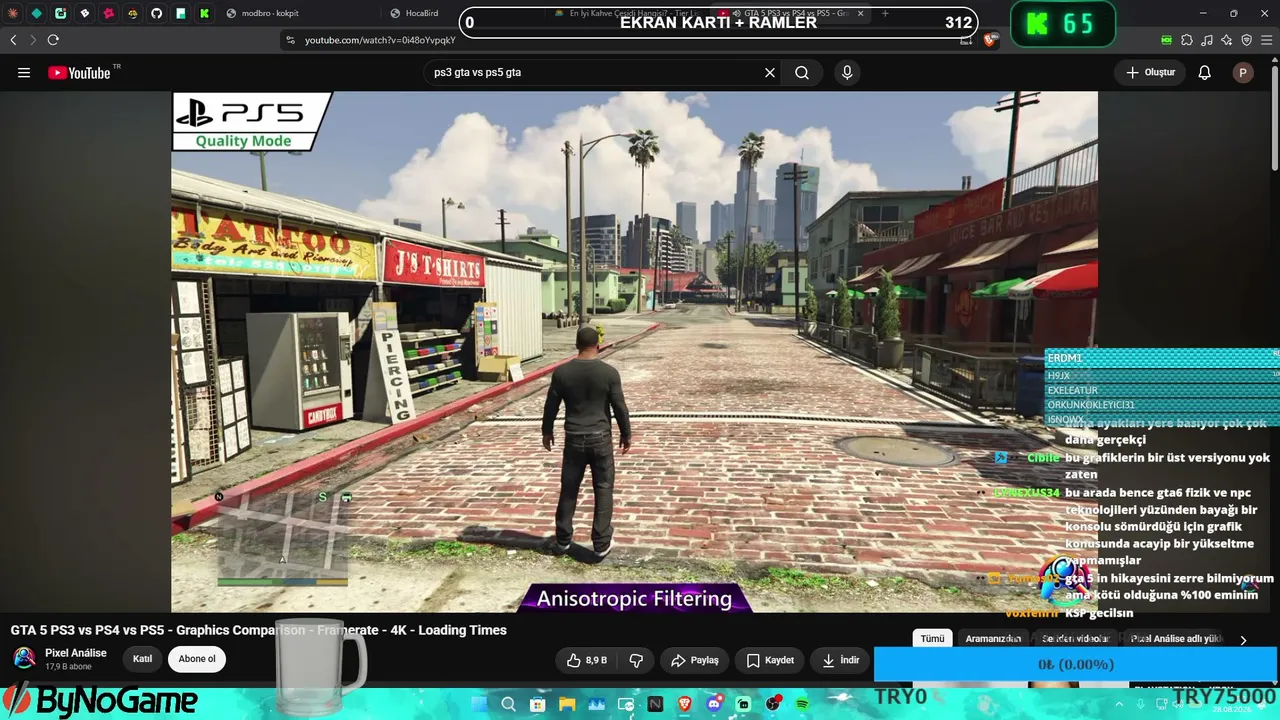Click the video title text
The width and height of the screenshot is (1280, 720).
point(259,630)
